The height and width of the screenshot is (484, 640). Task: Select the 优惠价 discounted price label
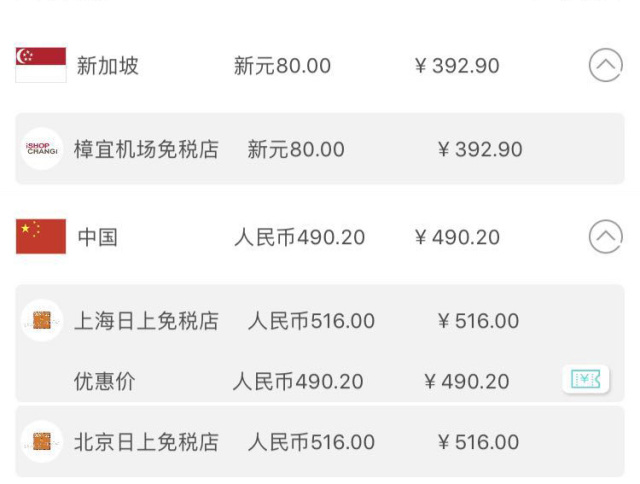click(x=105, y=381)
